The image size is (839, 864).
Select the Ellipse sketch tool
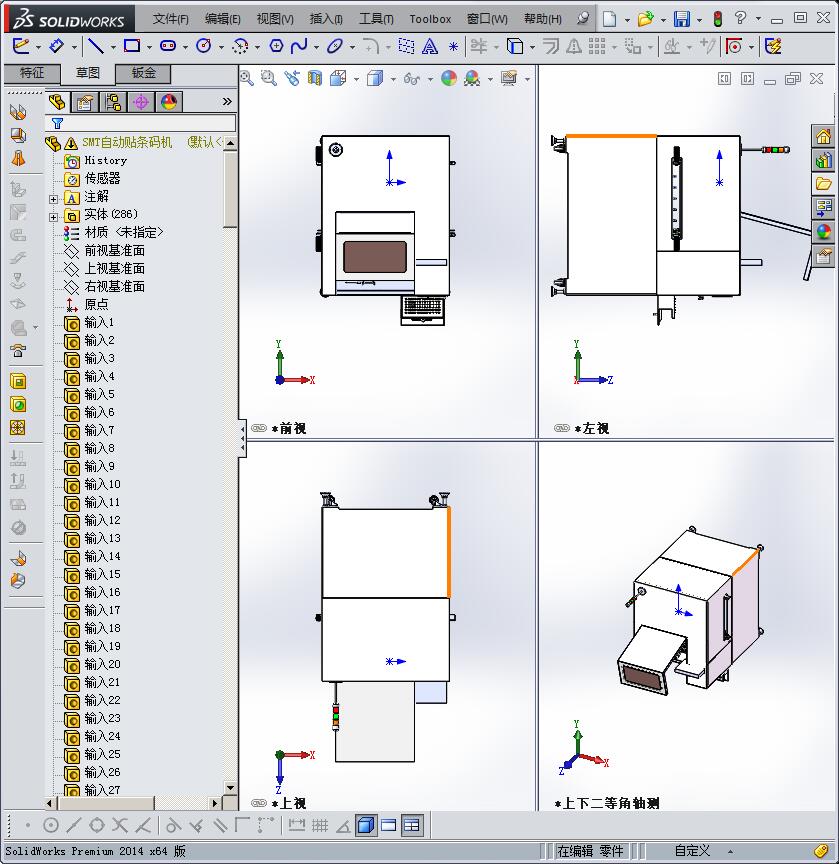[335, 46]
